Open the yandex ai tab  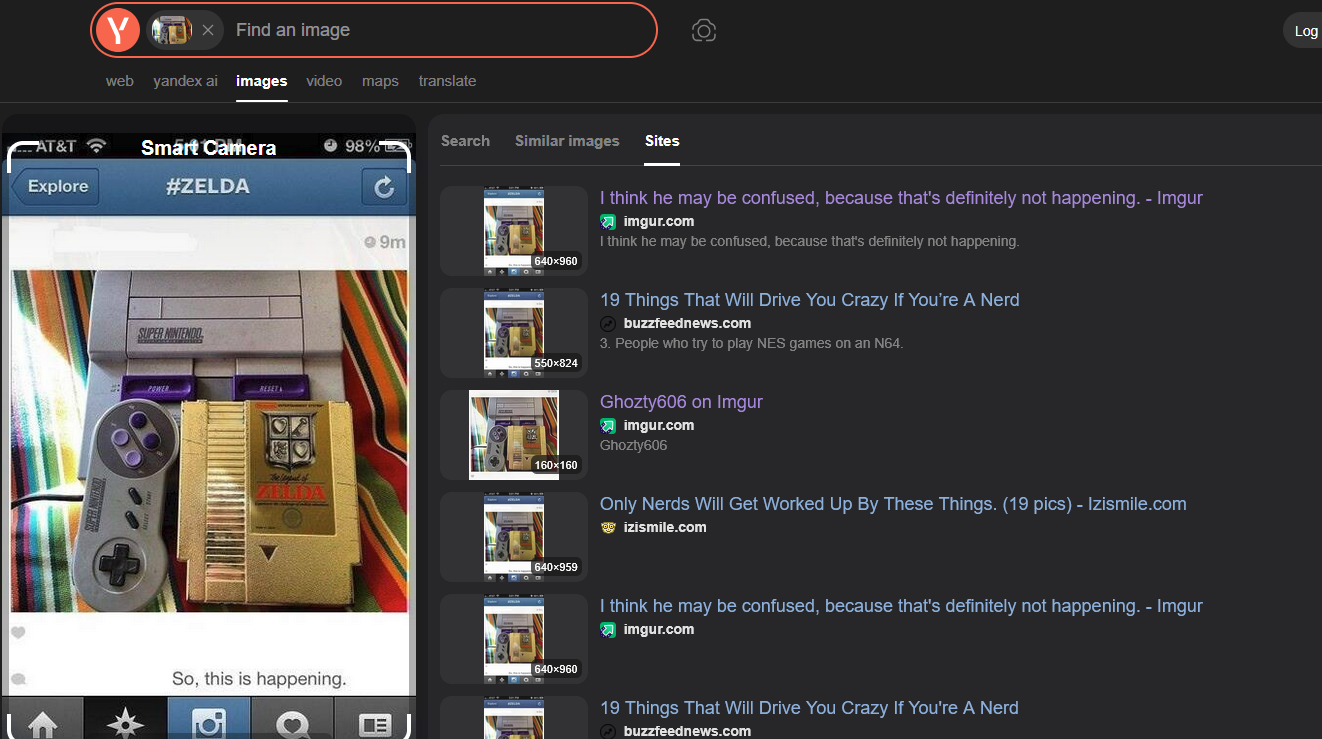pyautogui.click(x=185, y=81)
